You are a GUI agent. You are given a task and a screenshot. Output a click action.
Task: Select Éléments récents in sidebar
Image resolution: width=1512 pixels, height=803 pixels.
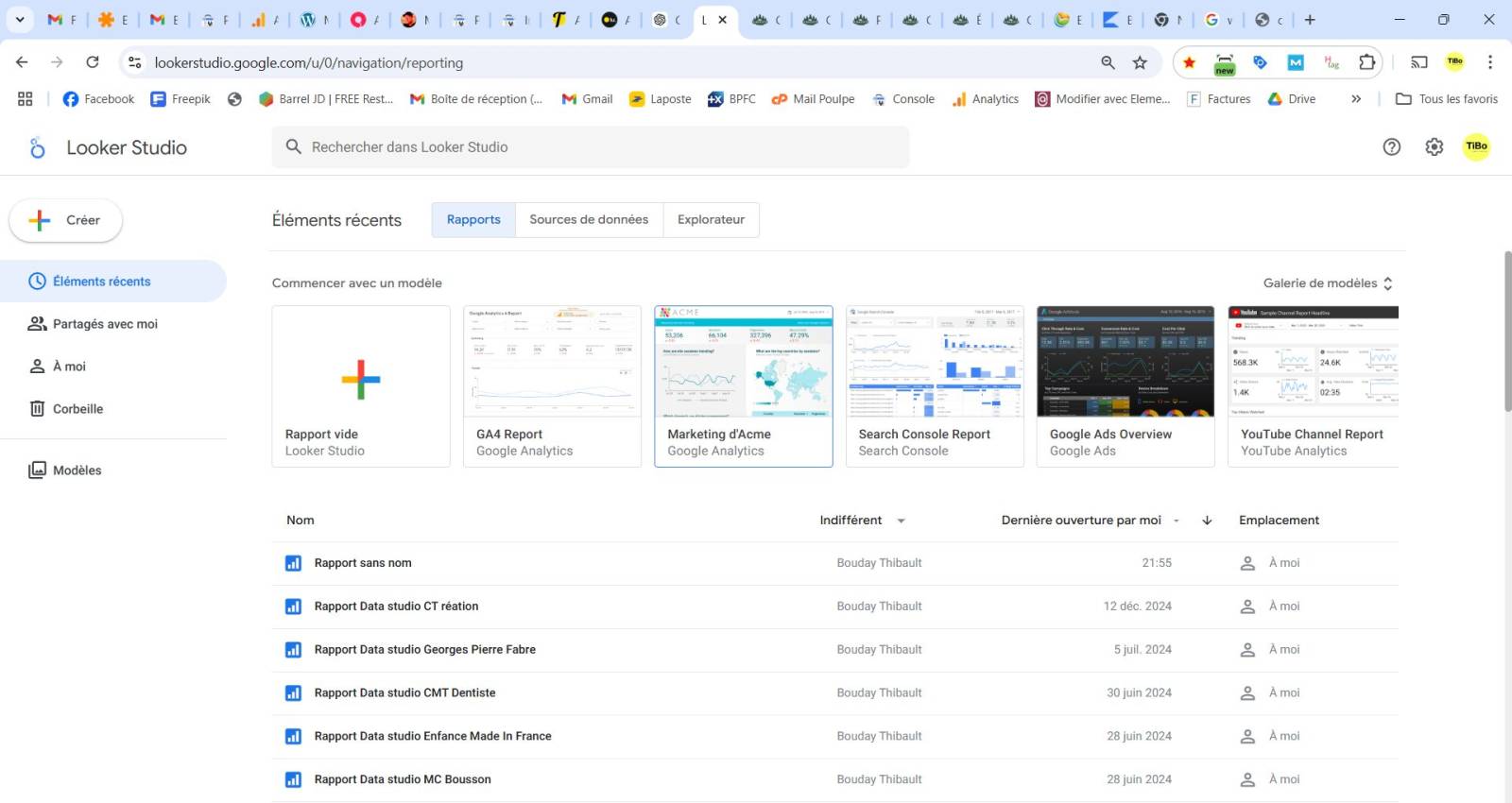(x=113, y=282)
